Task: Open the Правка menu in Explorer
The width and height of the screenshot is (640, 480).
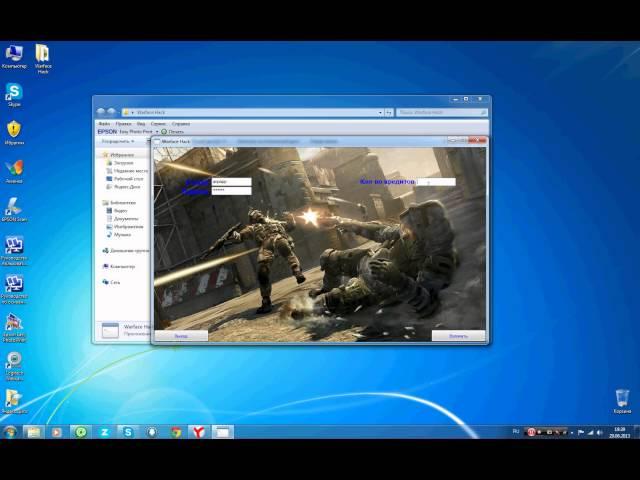Action: 123,123
